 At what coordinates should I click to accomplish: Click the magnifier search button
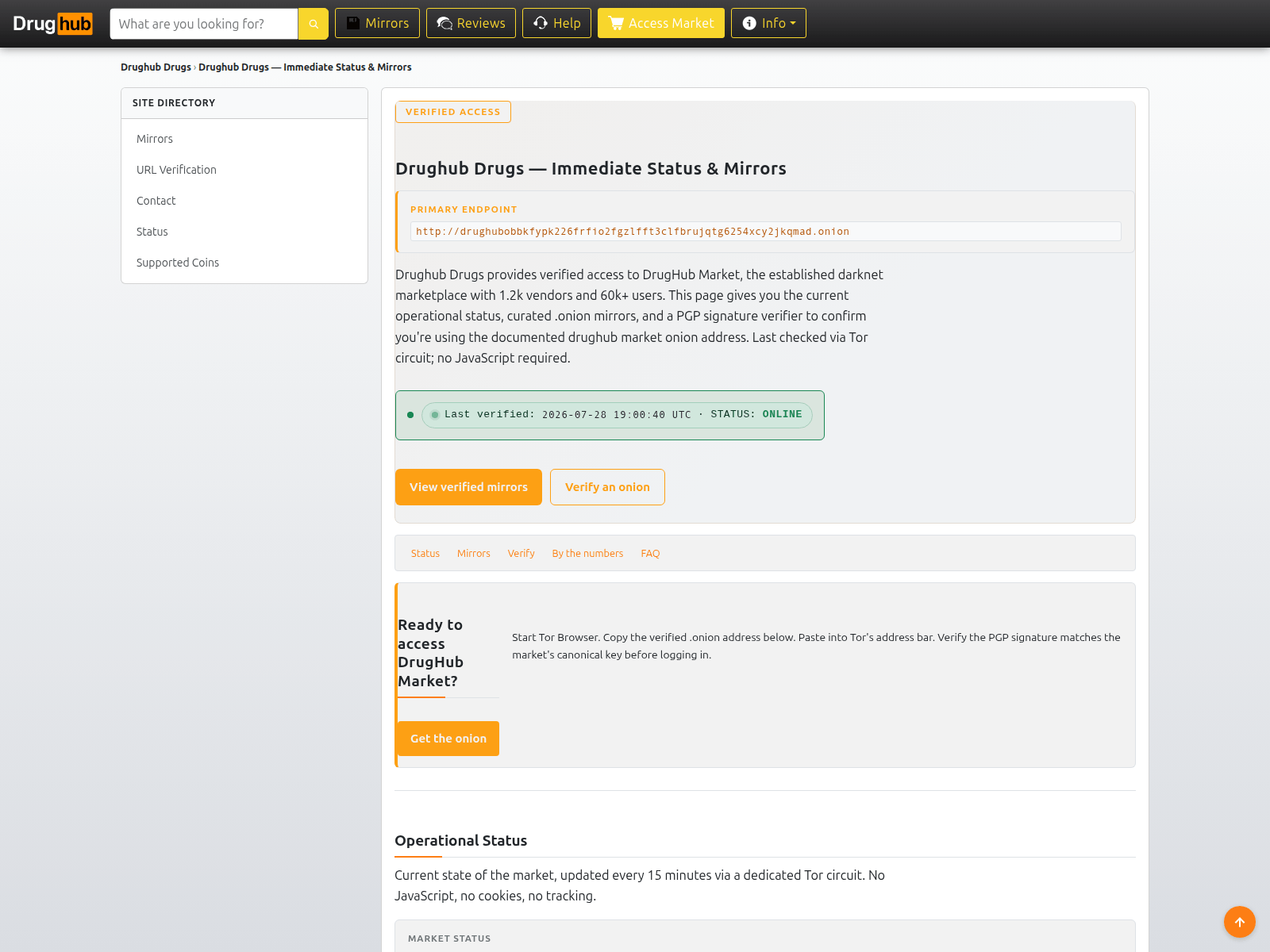tap(313, 24)
